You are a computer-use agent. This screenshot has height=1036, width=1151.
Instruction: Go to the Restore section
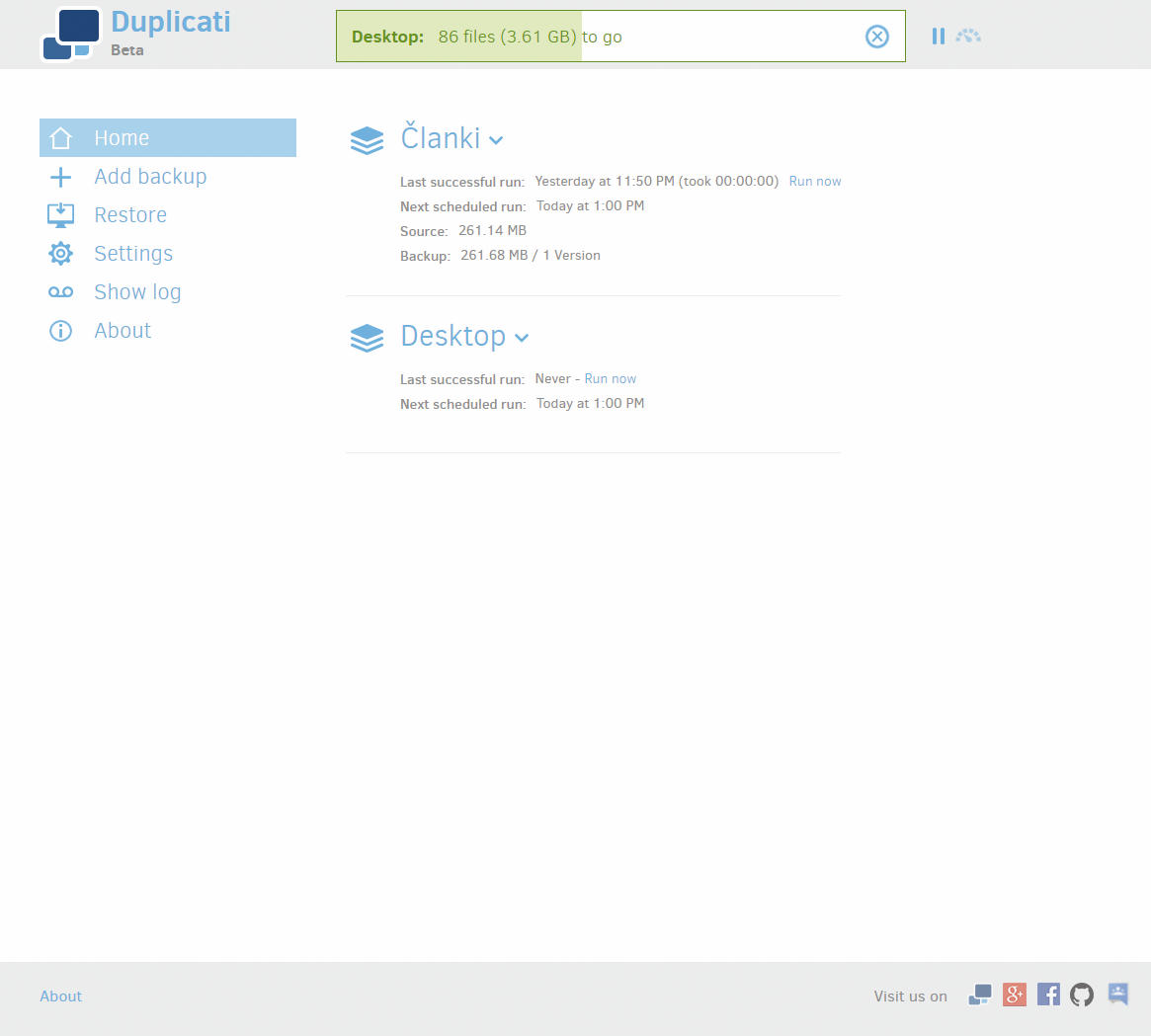(130, 215)
